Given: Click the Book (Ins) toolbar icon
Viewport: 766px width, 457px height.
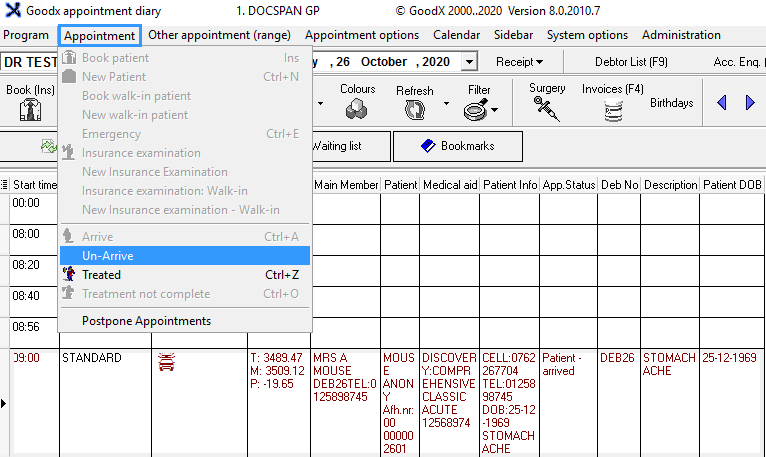Looking at the screenshot, I should click(30, 110).
